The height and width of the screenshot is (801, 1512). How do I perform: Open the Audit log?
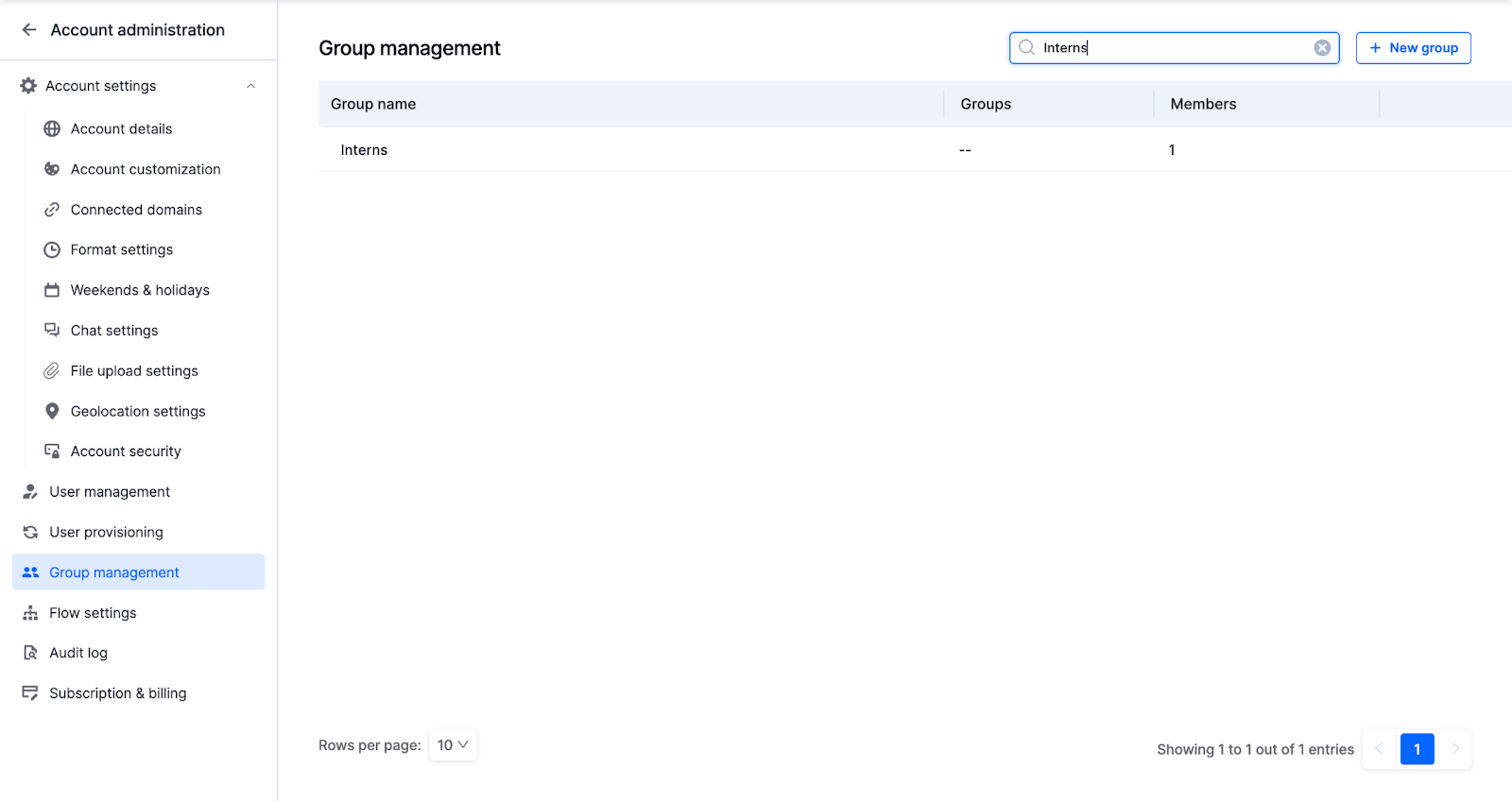coord(78,653)
